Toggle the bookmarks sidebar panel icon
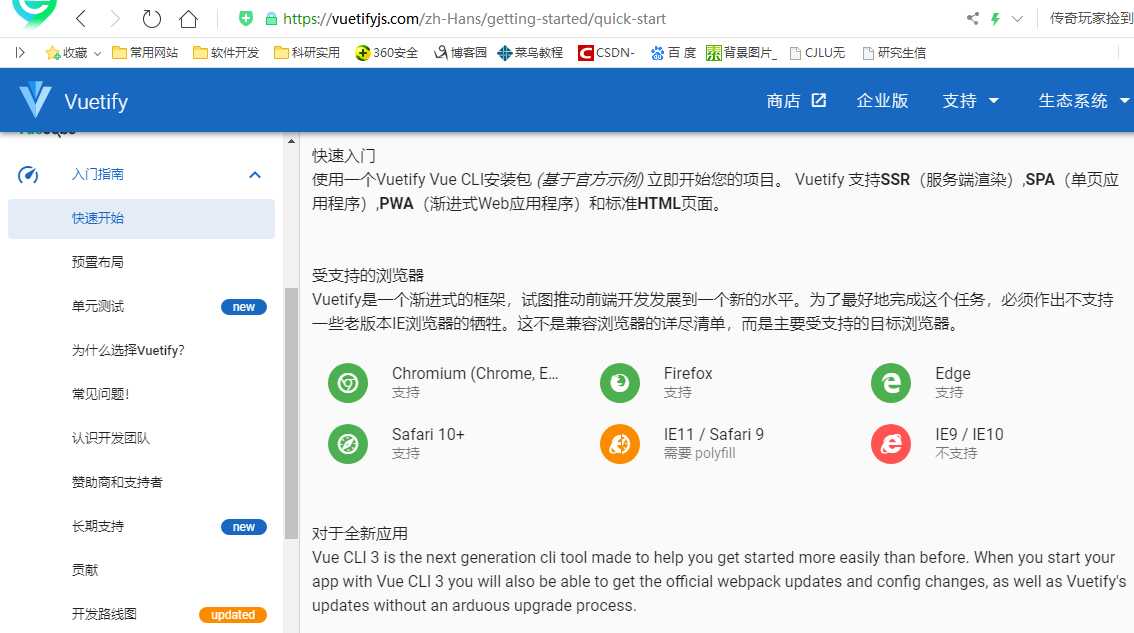 tap(20, 53)
